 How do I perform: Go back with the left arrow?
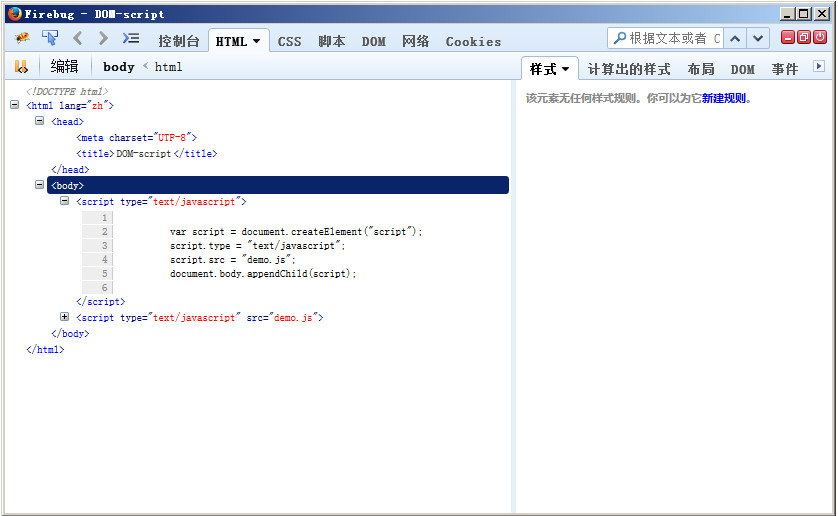click(77, 39)
